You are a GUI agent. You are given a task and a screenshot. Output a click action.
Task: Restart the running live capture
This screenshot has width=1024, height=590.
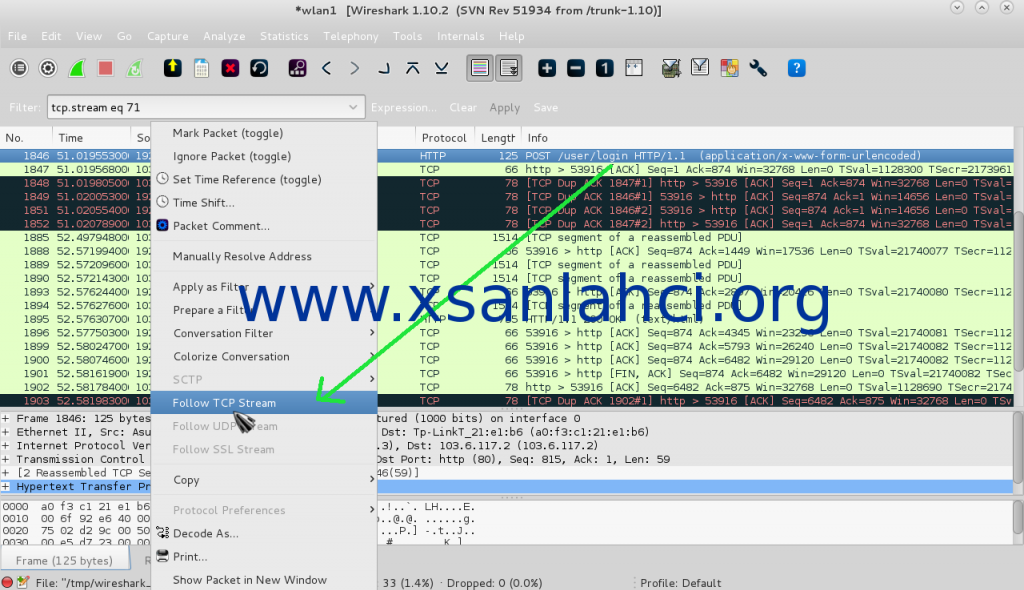point(135,68)
